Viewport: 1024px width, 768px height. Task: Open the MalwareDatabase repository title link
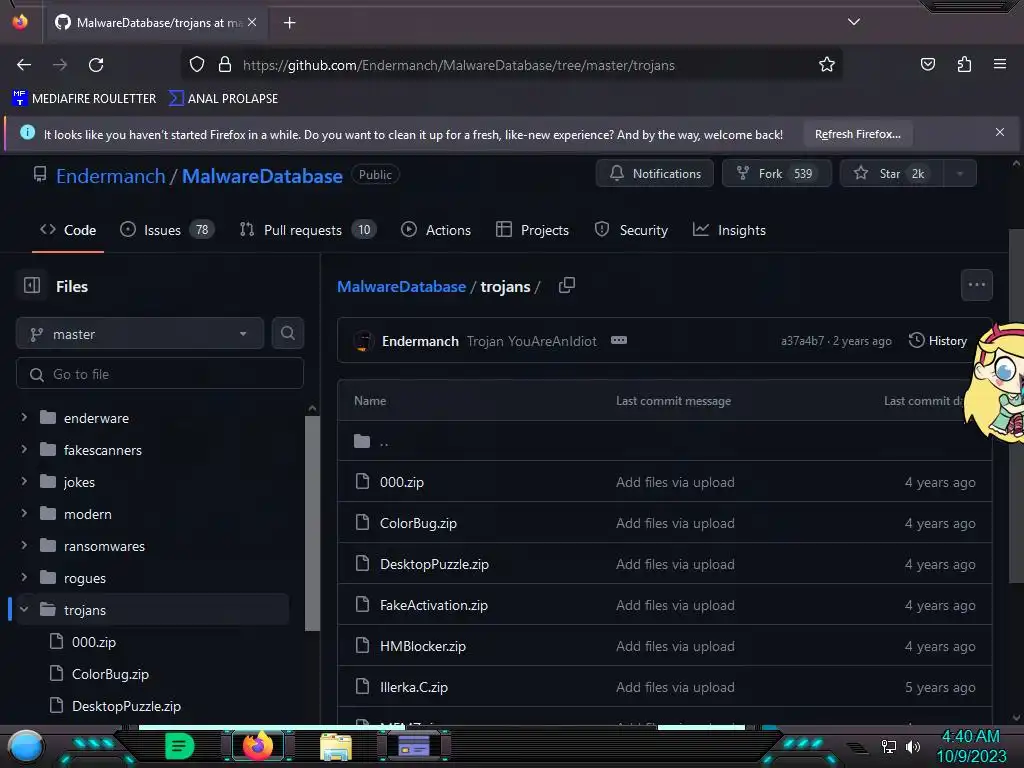point(262,176)
